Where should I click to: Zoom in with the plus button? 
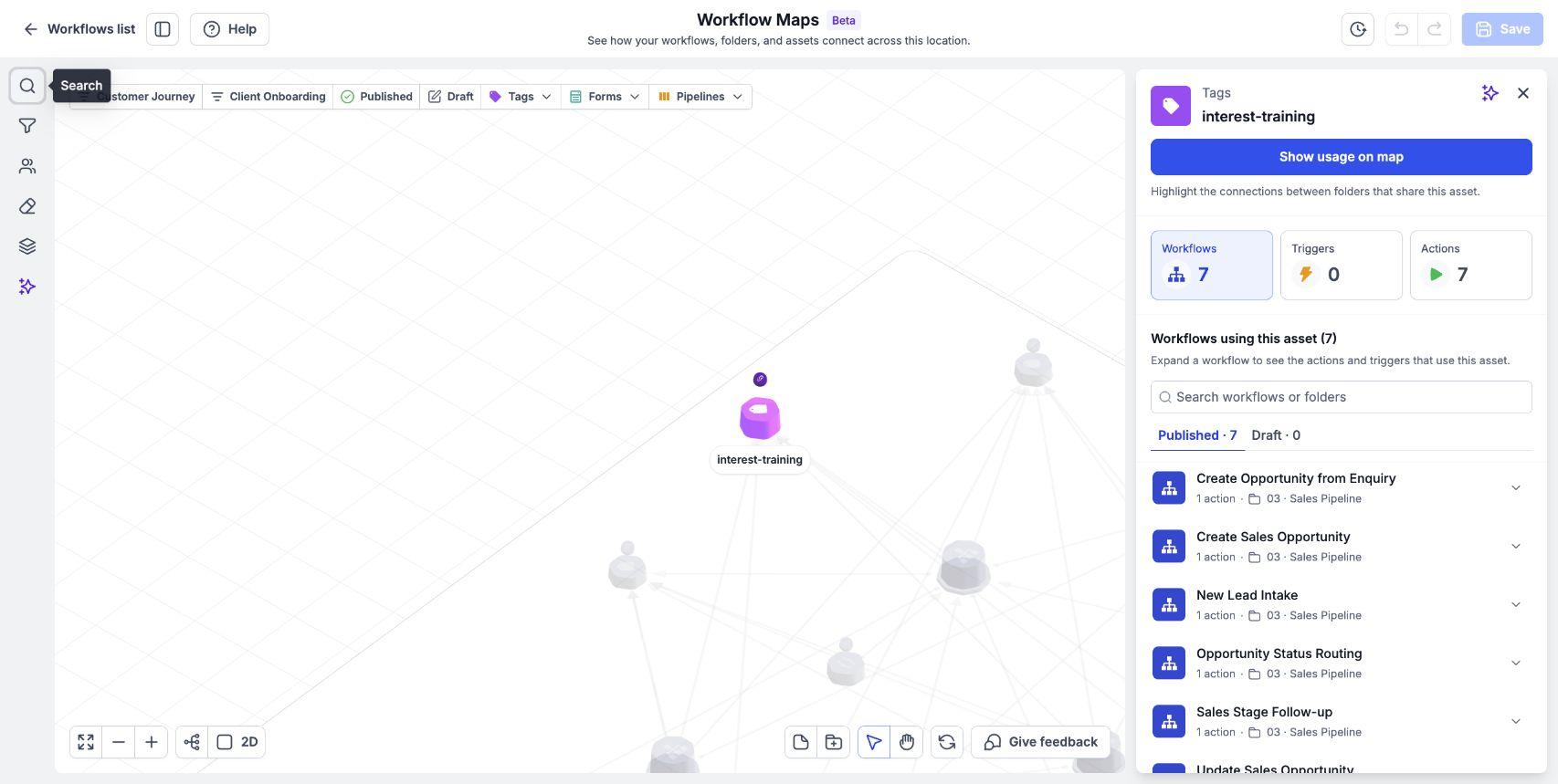(152, 742)
